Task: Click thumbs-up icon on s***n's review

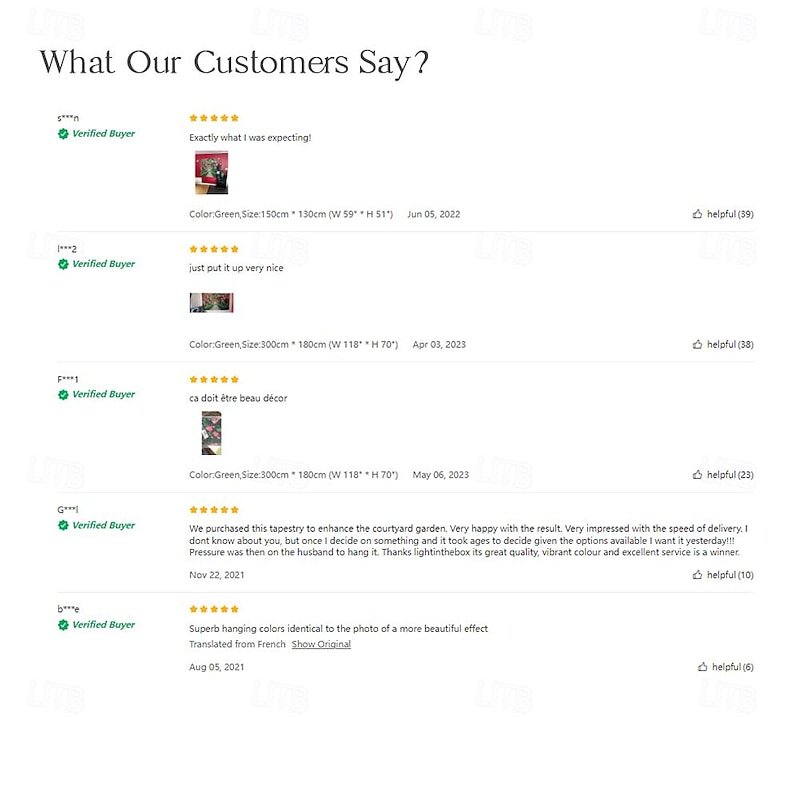Action: point(697,214)
